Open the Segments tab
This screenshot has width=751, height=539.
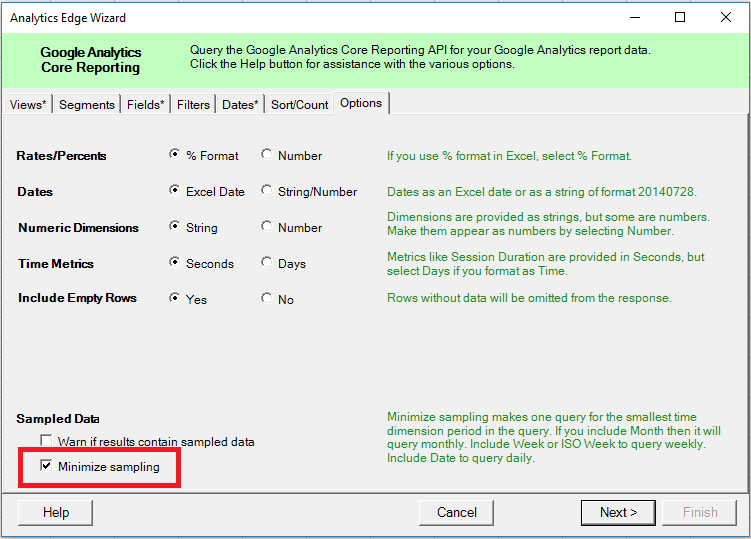point(87,104)
